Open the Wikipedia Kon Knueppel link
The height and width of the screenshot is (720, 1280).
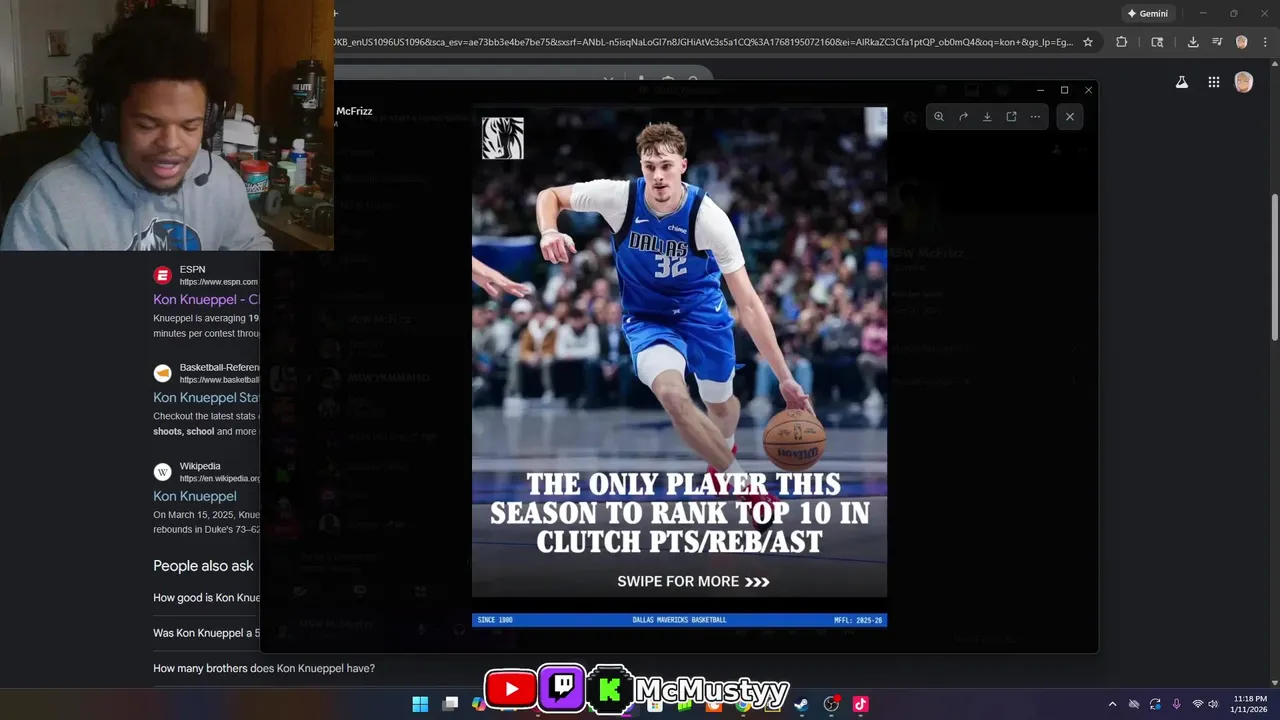pos(195,496)
